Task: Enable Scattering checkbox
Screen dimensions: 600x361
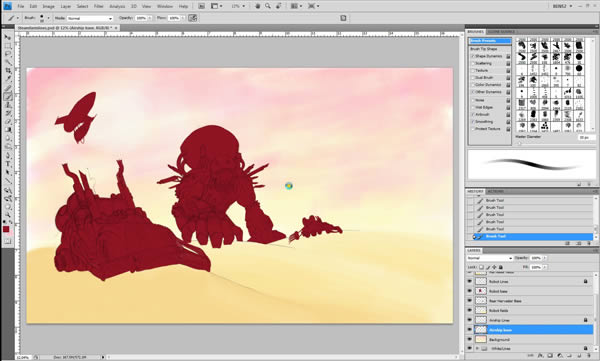Action: [473, 63]
